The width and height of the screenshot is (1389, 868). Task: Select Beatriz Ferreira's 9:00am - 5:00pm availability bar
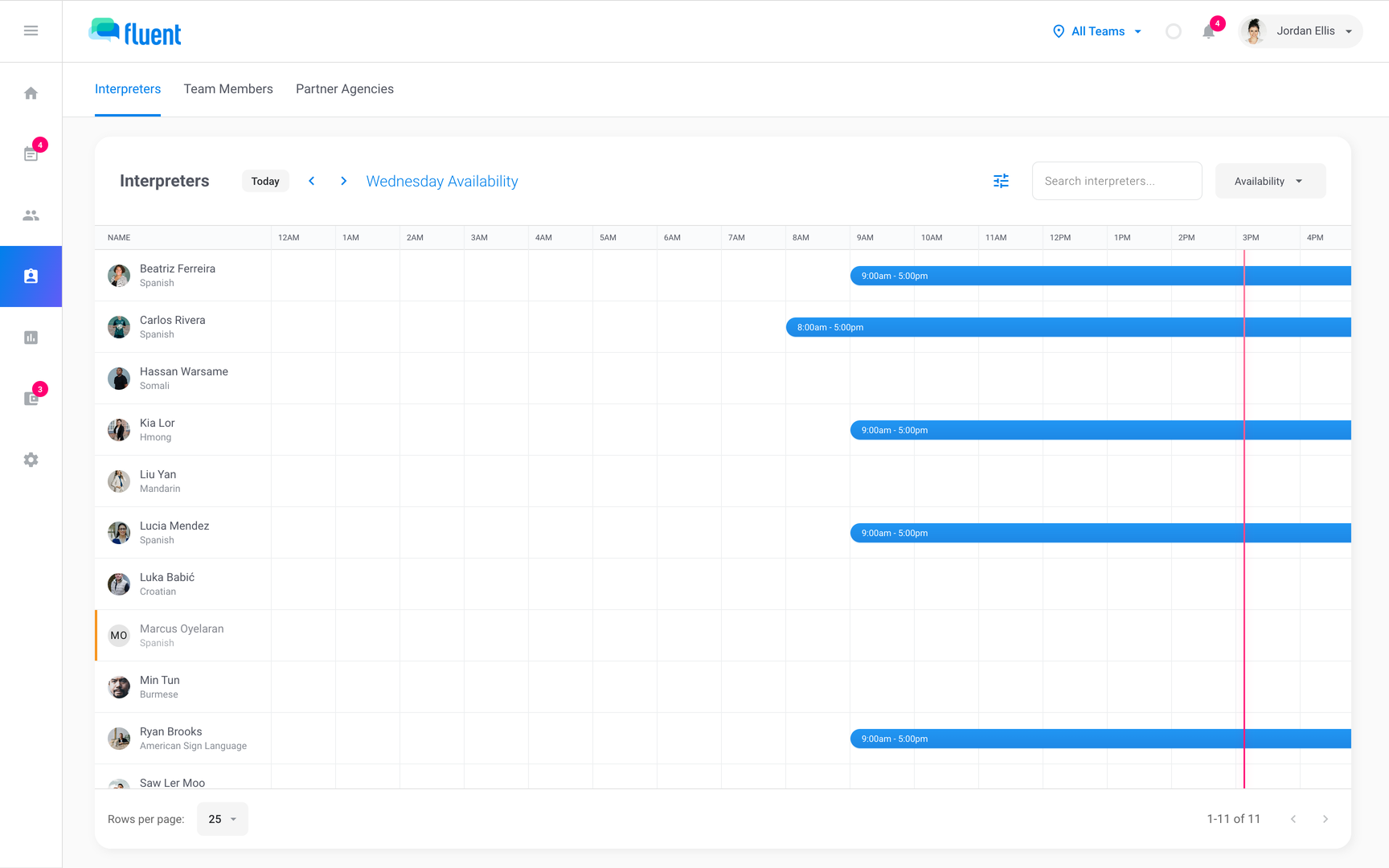(x=1100, y=276)
